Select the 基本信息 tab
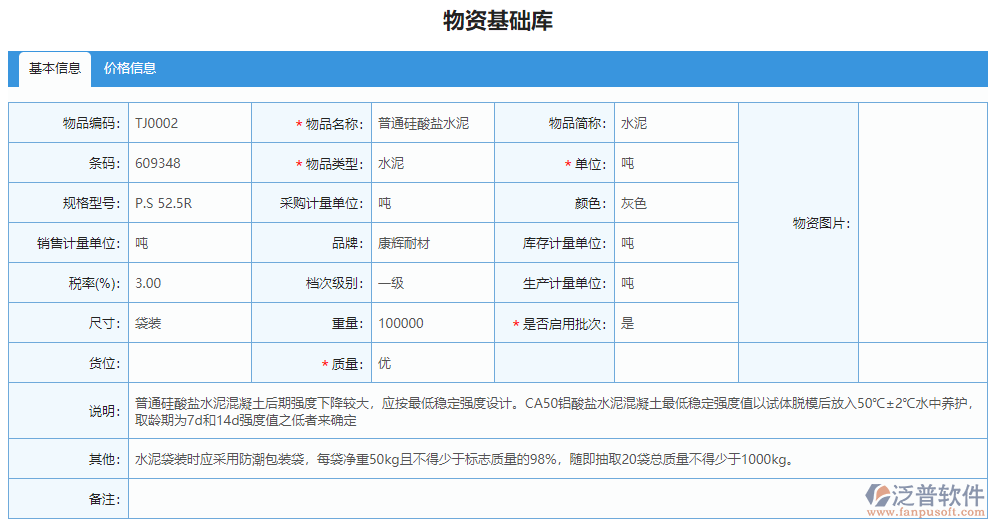 [55, 69]
